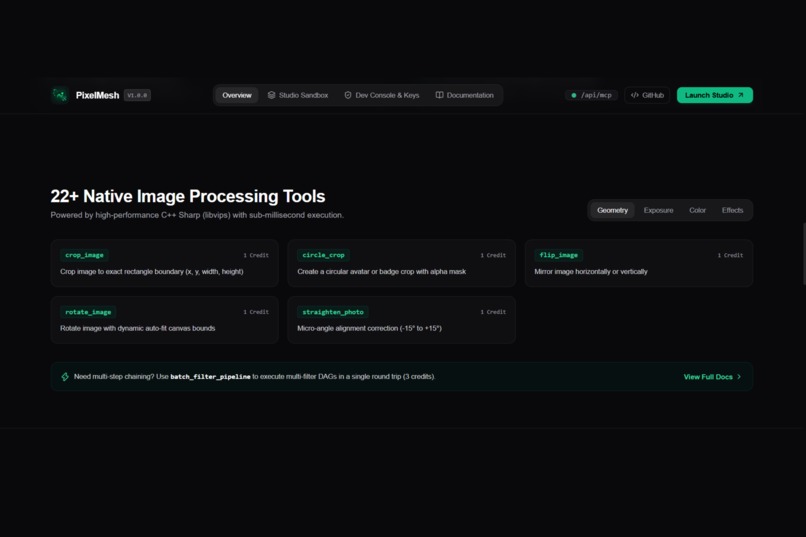The width and height of the screenshot is (806, 537).
Task: Click the batch_filter_pipeline code text
Action: (210, 377)
